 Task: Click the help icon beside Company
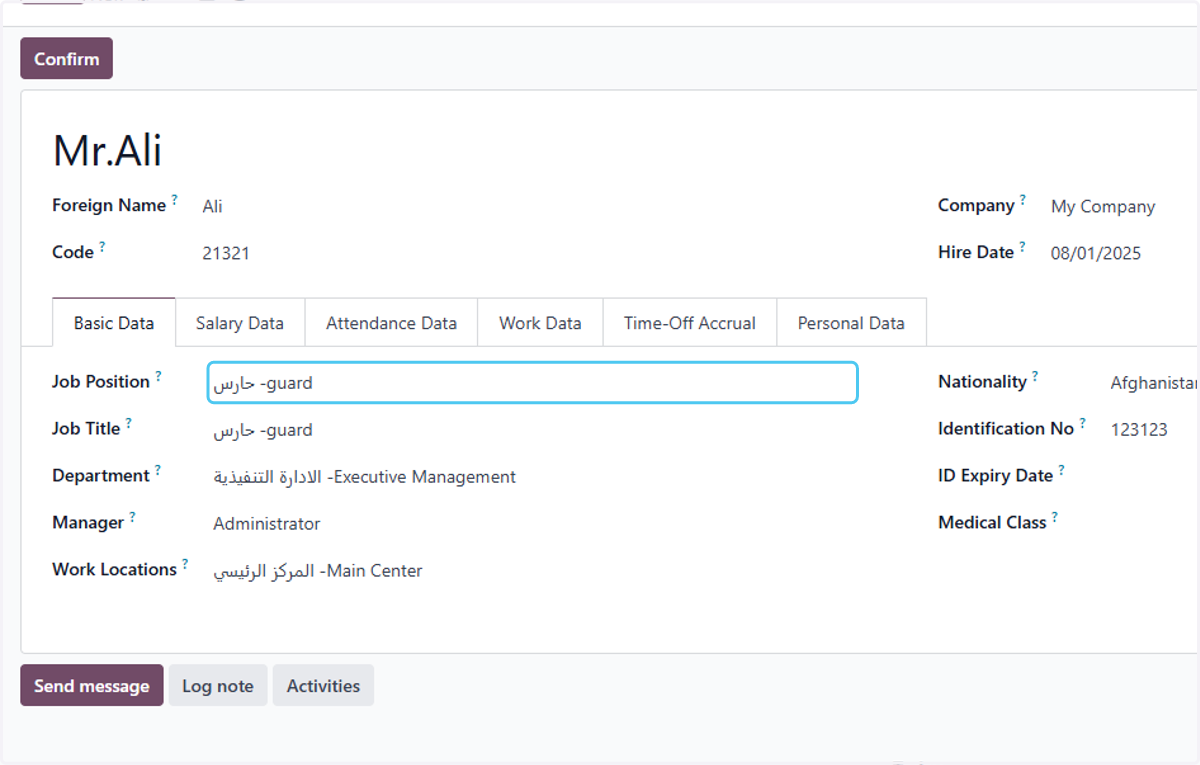[1023, 200]
